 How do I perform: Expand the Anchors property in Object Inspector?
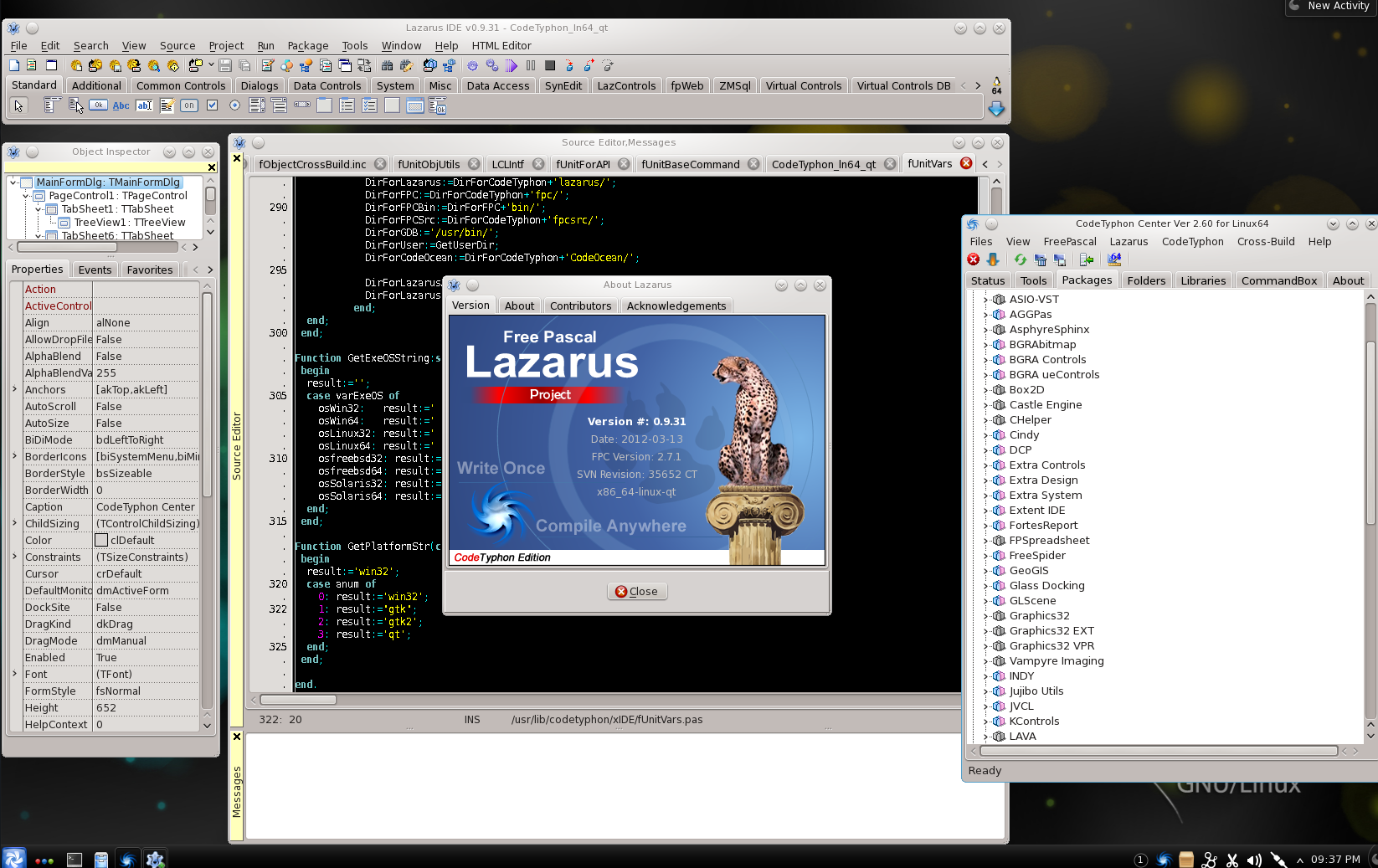tap(14, 389)
